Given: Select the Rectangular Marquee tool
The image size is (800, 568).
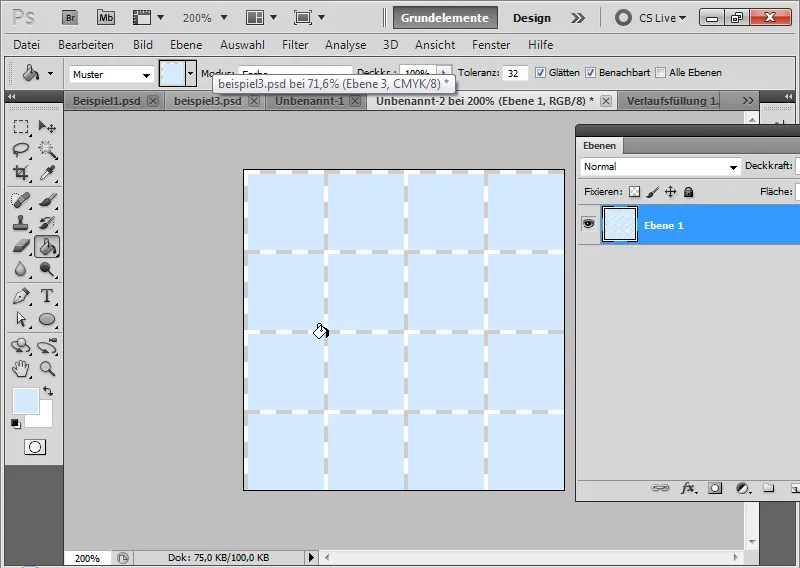Looking at the screenshot, I should (21, 127).
